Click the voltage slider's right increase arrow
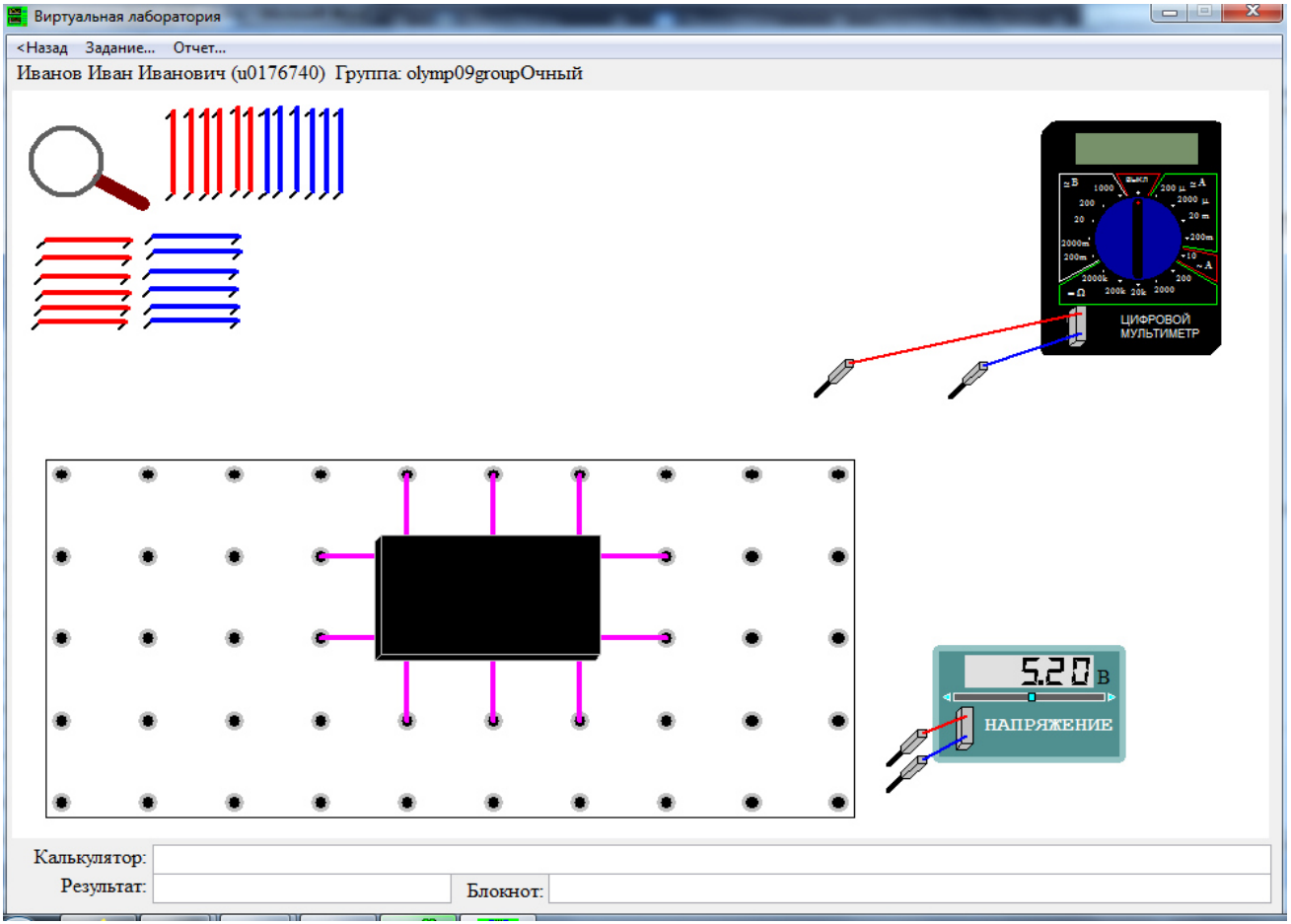This screenshot has height=924, width=1291. [1112, 697]
